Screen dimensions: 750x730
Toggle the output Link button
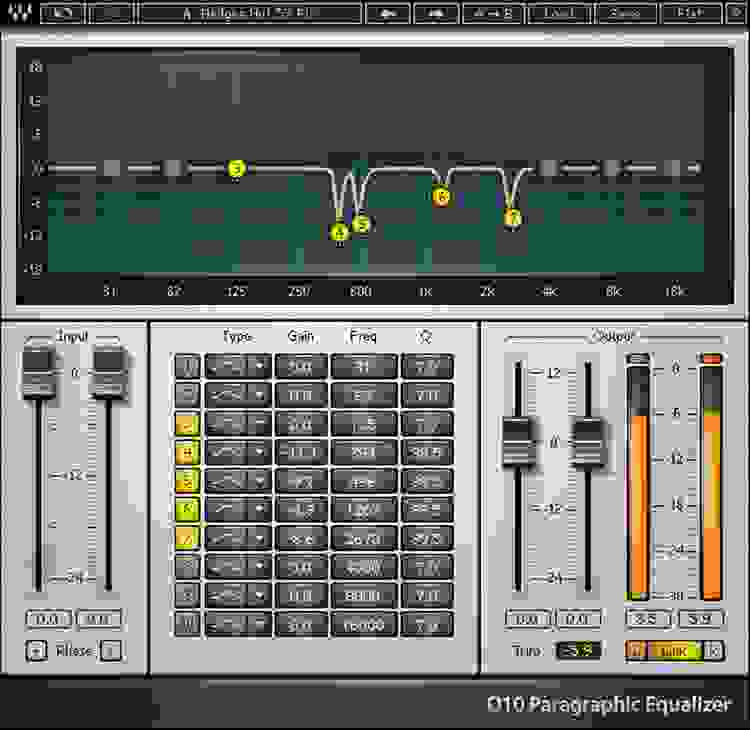coord(674,651)
